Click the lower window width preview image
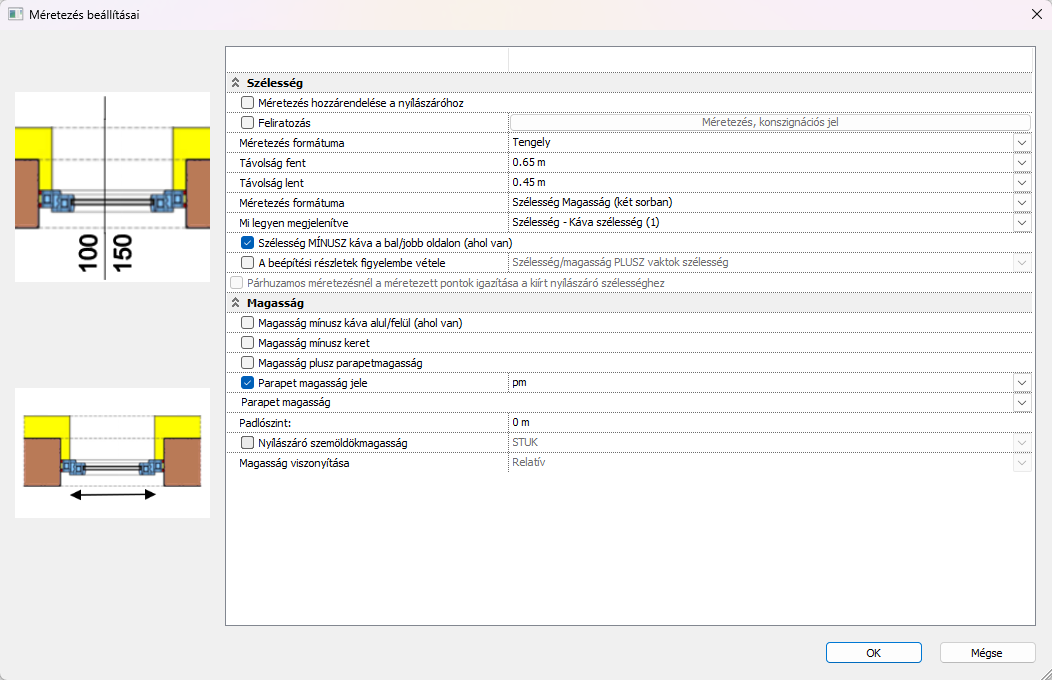This screenshot has width=1052, height=680. click(112, 453)
